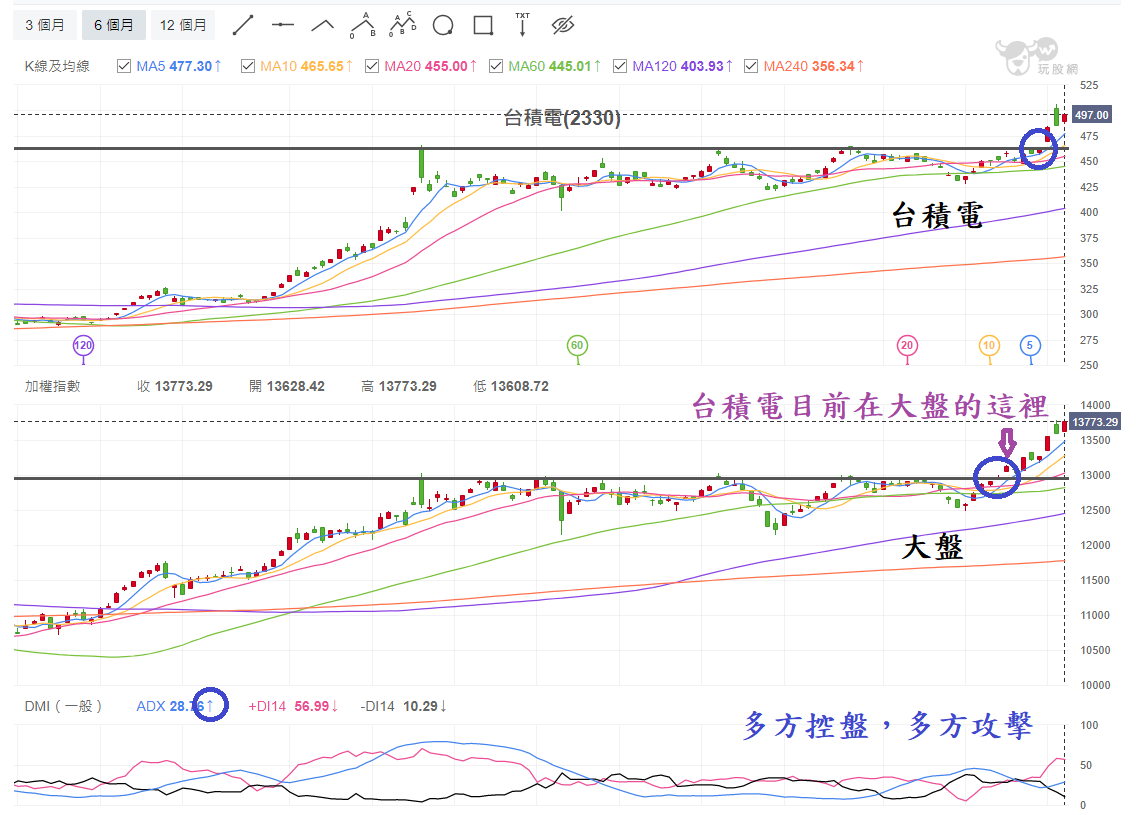Click the -DI14 10.29 value

click(x=403, y=706)
